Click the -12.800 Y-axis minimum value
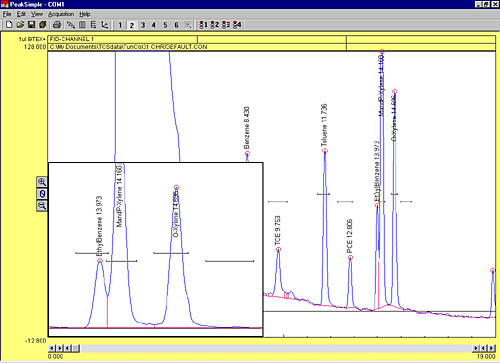The image size is (500, 363). pyautogui.click(x=36, y=341)
